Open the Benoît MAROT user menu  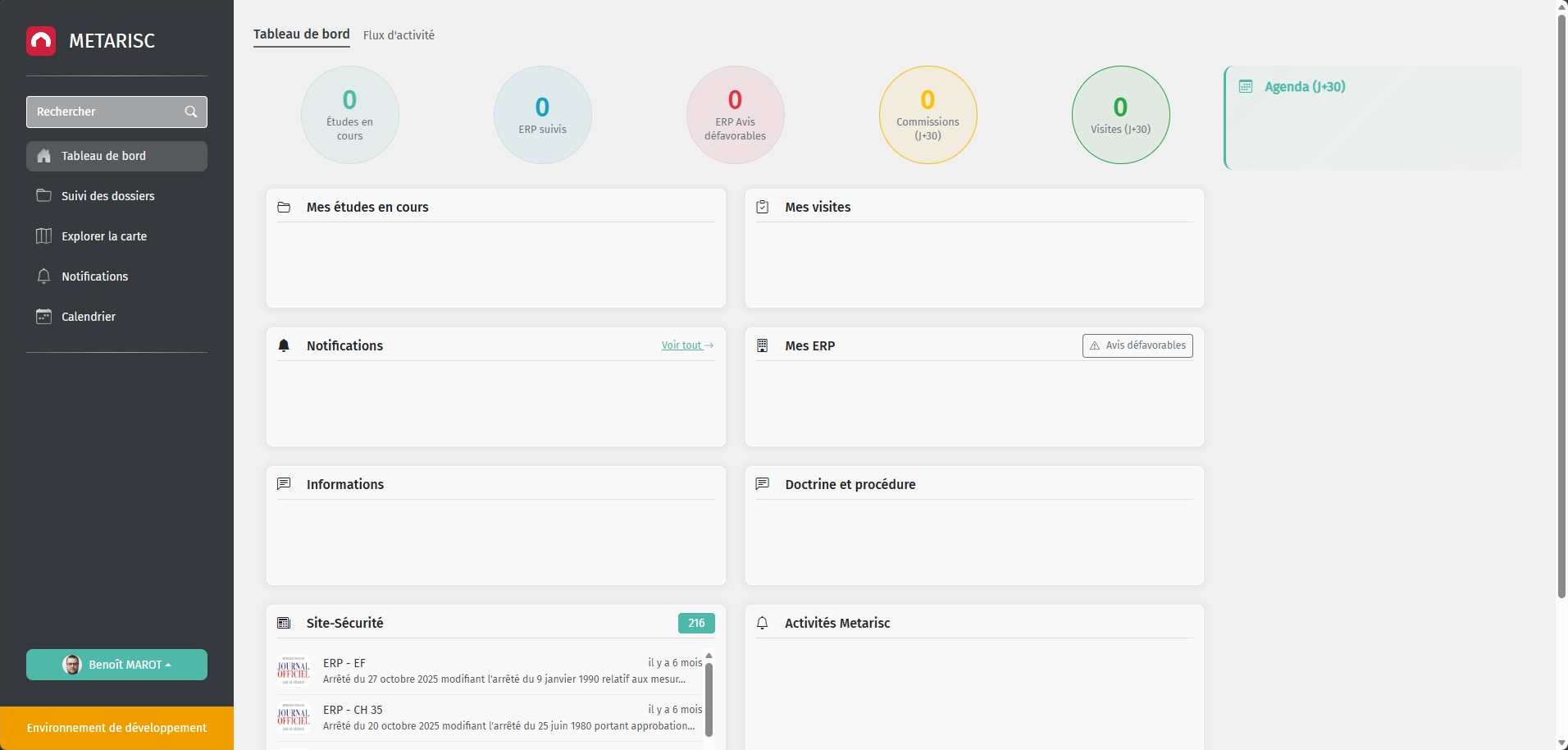pos(116,665)
